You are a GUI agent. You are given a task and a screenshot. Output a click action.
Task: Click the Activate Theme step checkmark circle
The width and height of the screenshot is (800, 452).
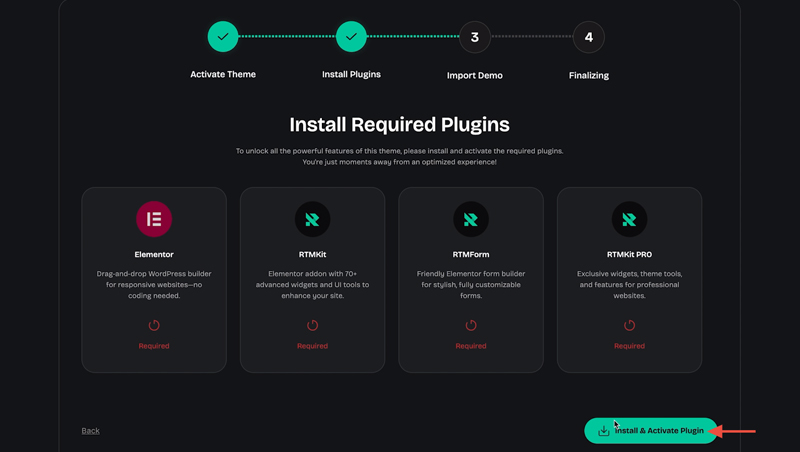[223, 37]
